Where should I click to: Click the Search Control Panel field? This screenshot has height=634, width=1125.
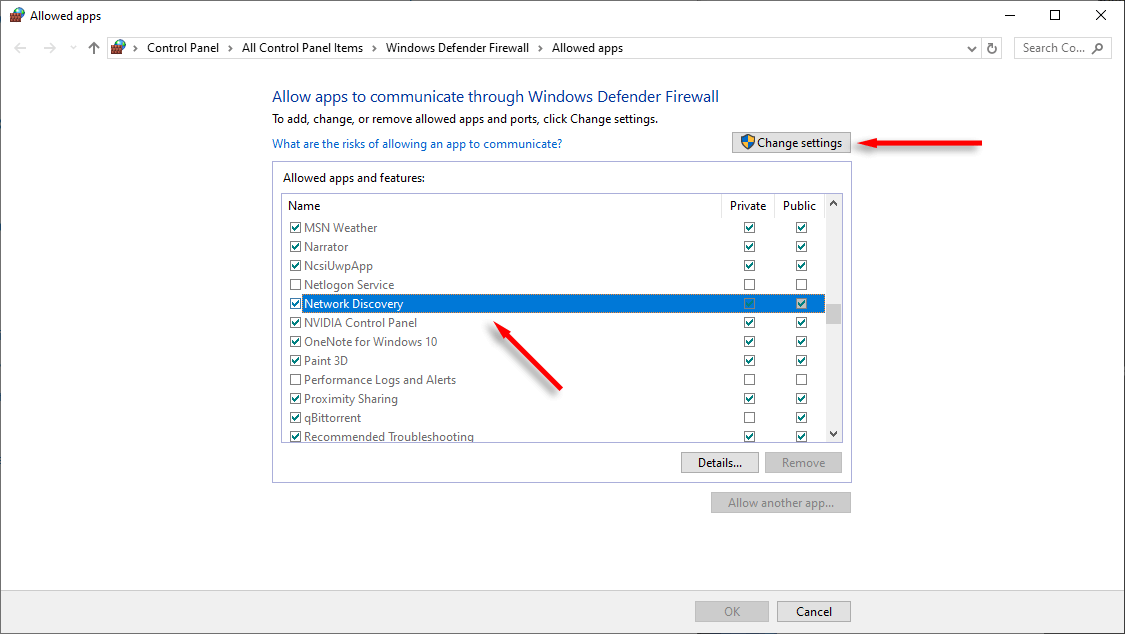click(1053, 48)
